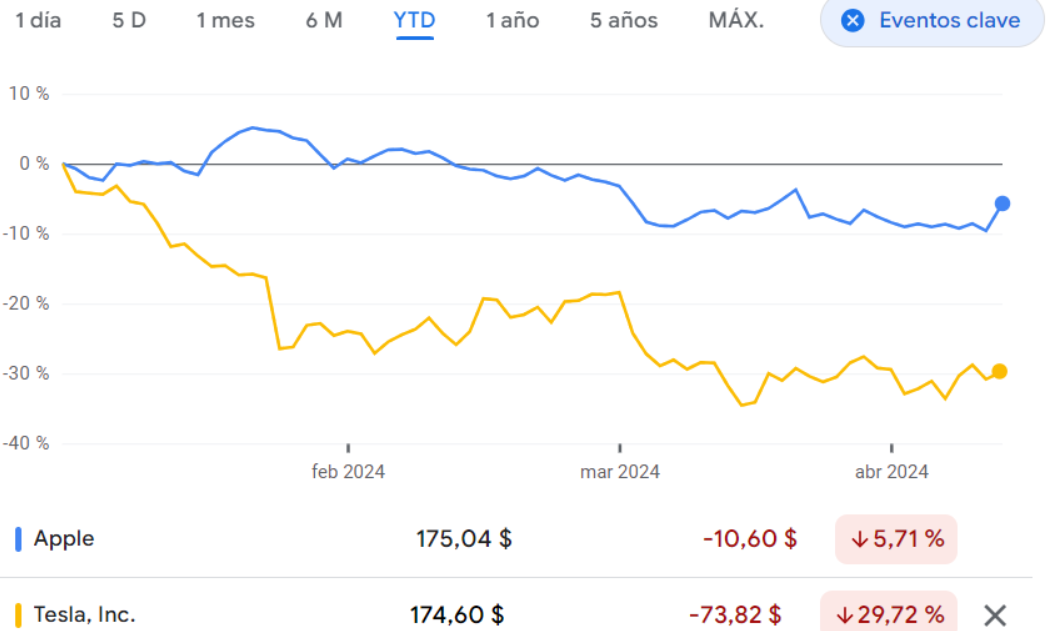The height and width of the screenshot is (631, 1062).
Task: Switch to the 5 D range
Action: [x=129, y=20]
